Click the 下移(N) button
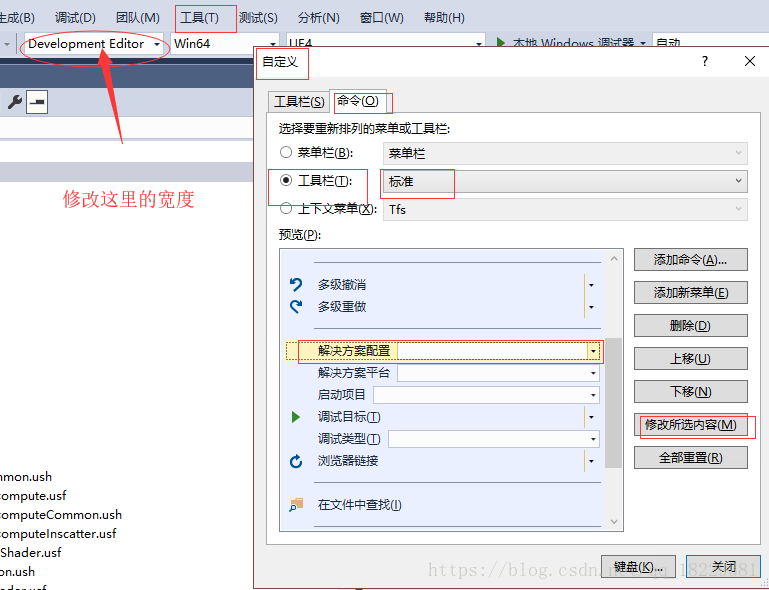Screen dimensions: 769x590 point(691,391)
